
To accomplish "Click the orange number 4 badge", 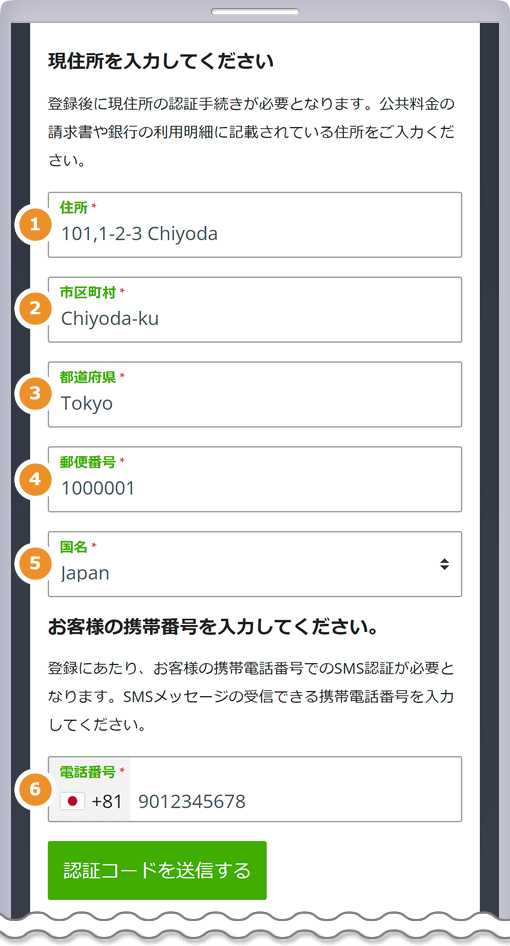I will (35, 479).
